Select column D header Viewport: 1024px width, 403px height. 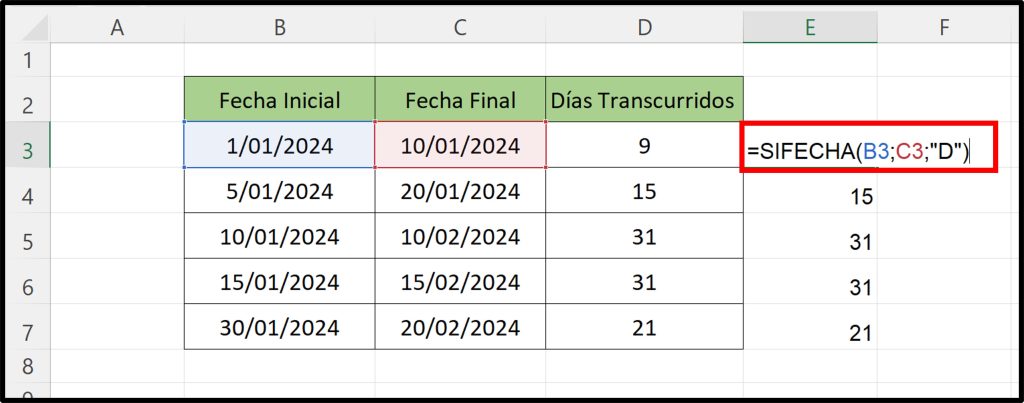tap(645, 29)
